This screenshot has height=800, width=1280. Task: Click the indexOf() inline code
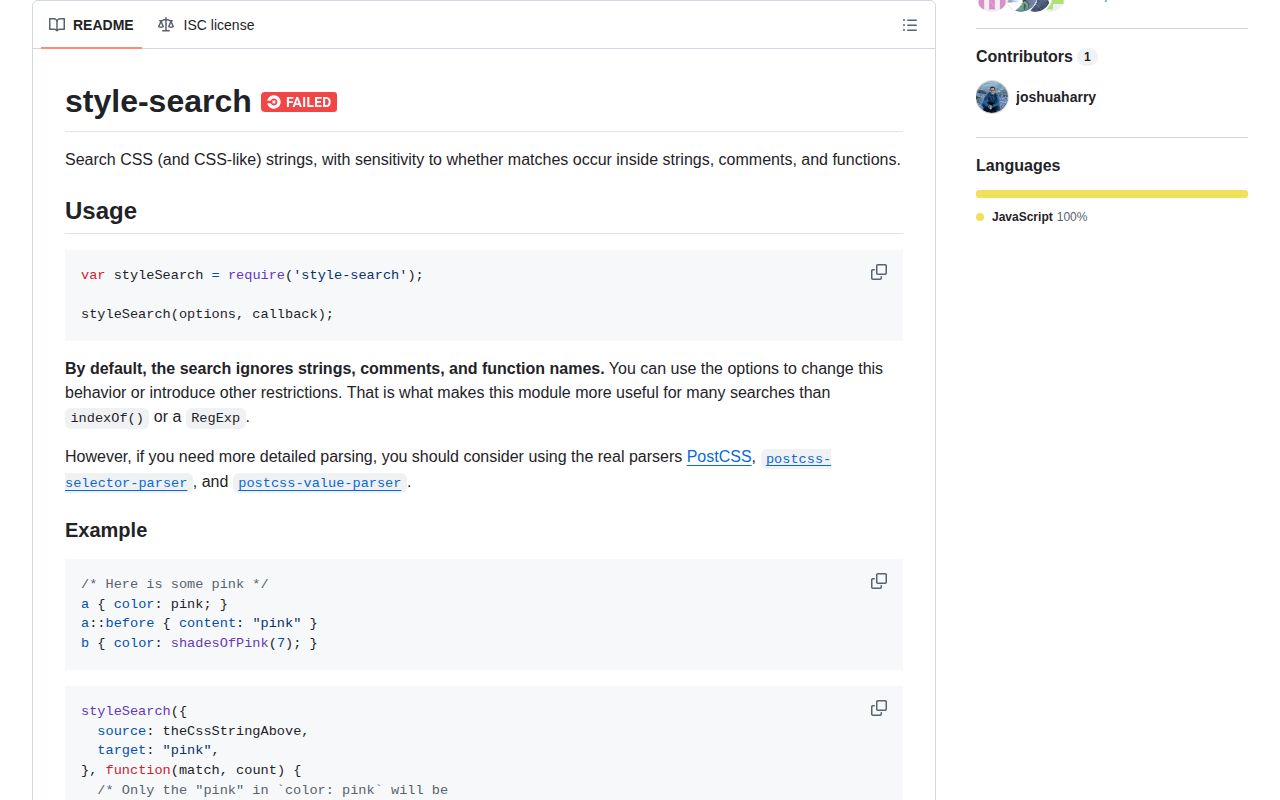(107, 418)
